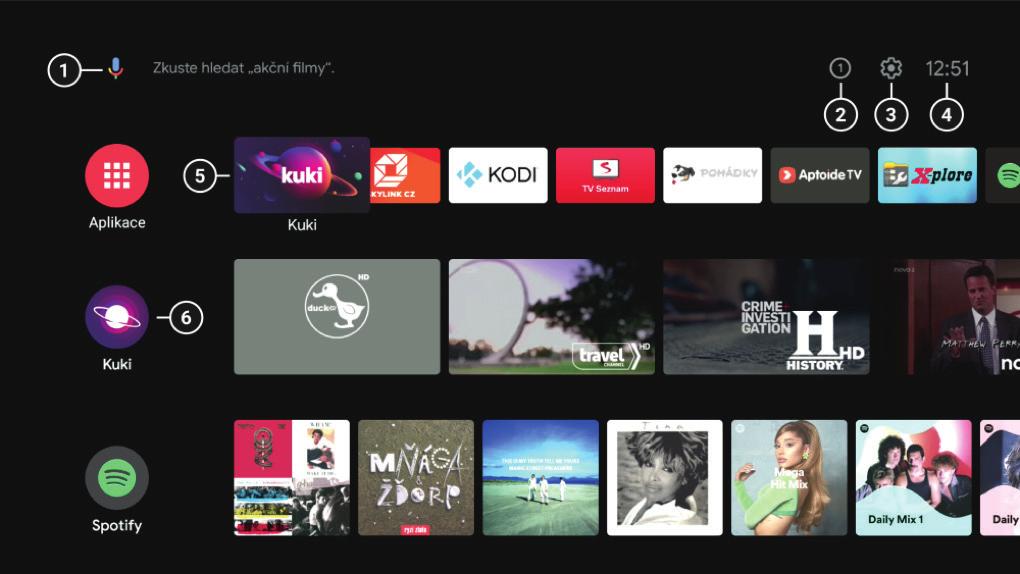Open the cut-off Daily Mix tile

pos(1000,478)
